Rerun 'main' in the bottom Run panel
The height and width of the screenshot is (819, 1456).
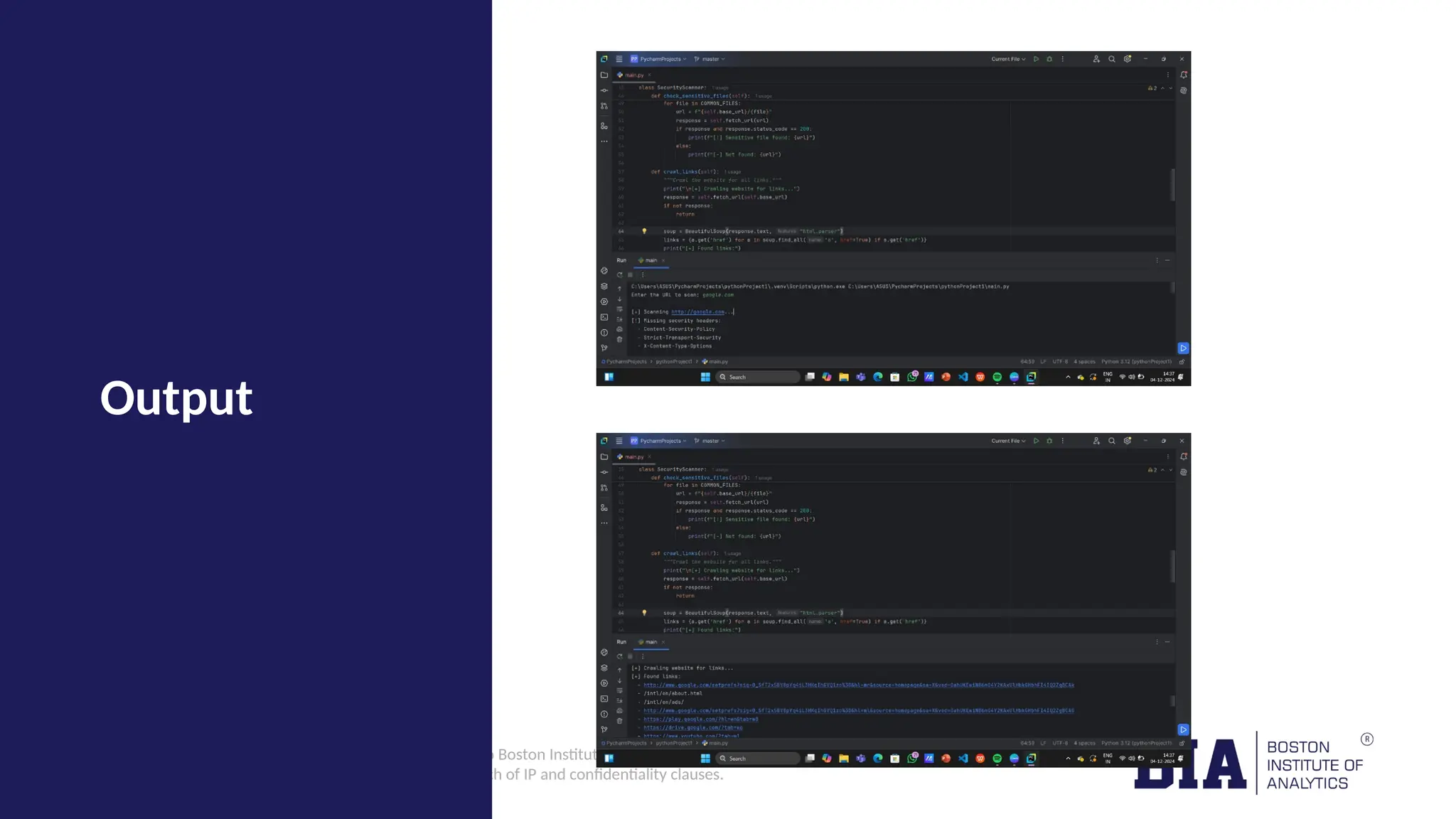(x=620, y=656)
